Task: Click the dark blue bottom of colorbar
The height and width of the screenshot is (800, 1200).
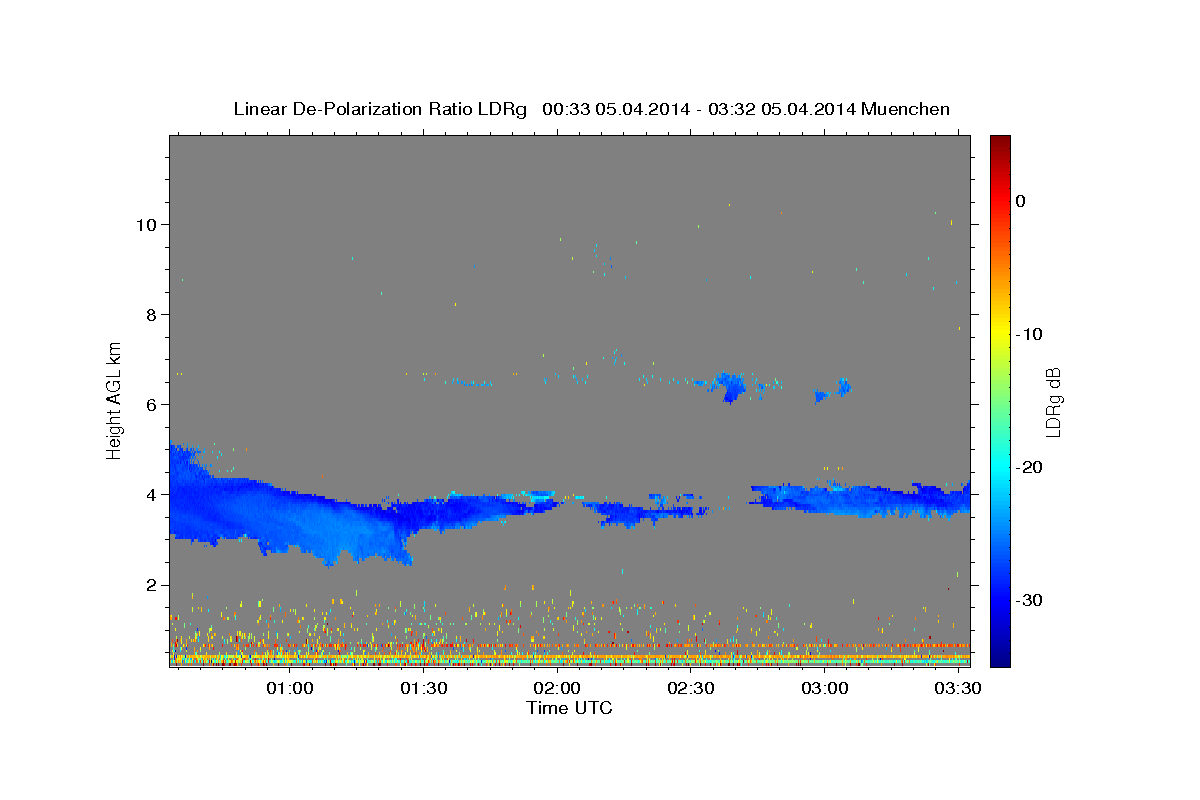Action: click(x=1000, y=658)
